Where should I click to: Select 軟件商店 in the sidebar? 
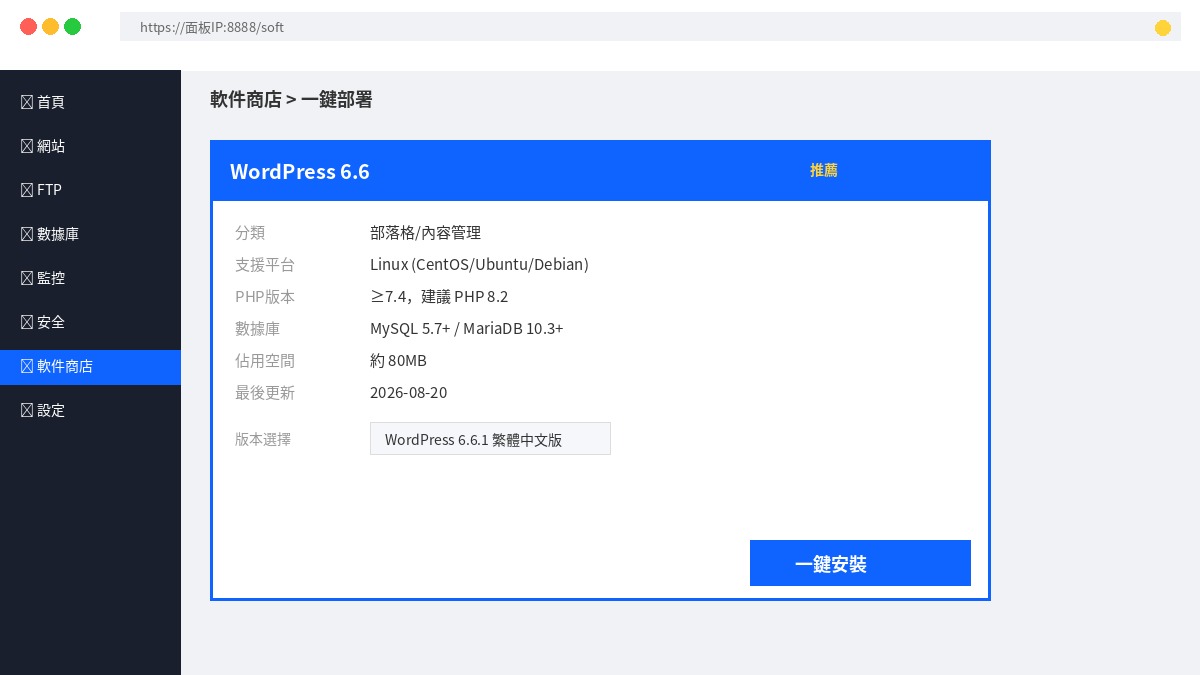tap(90, 367)
